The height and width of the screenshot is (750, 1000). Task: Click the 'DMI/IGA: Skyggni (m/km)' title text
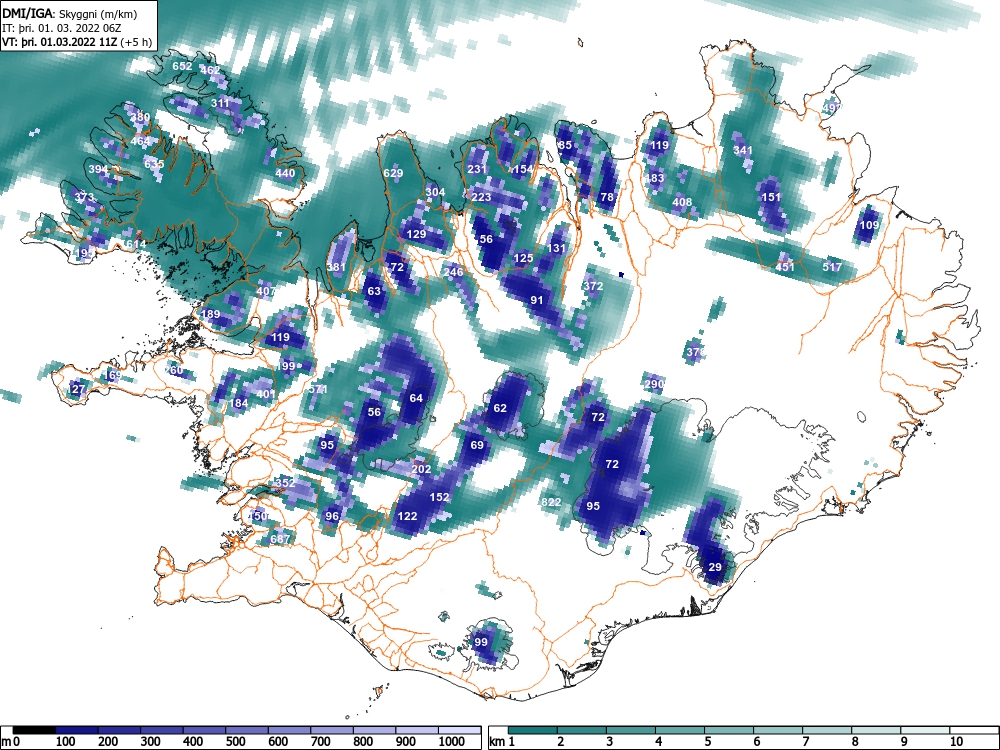(x=70, y=13)
